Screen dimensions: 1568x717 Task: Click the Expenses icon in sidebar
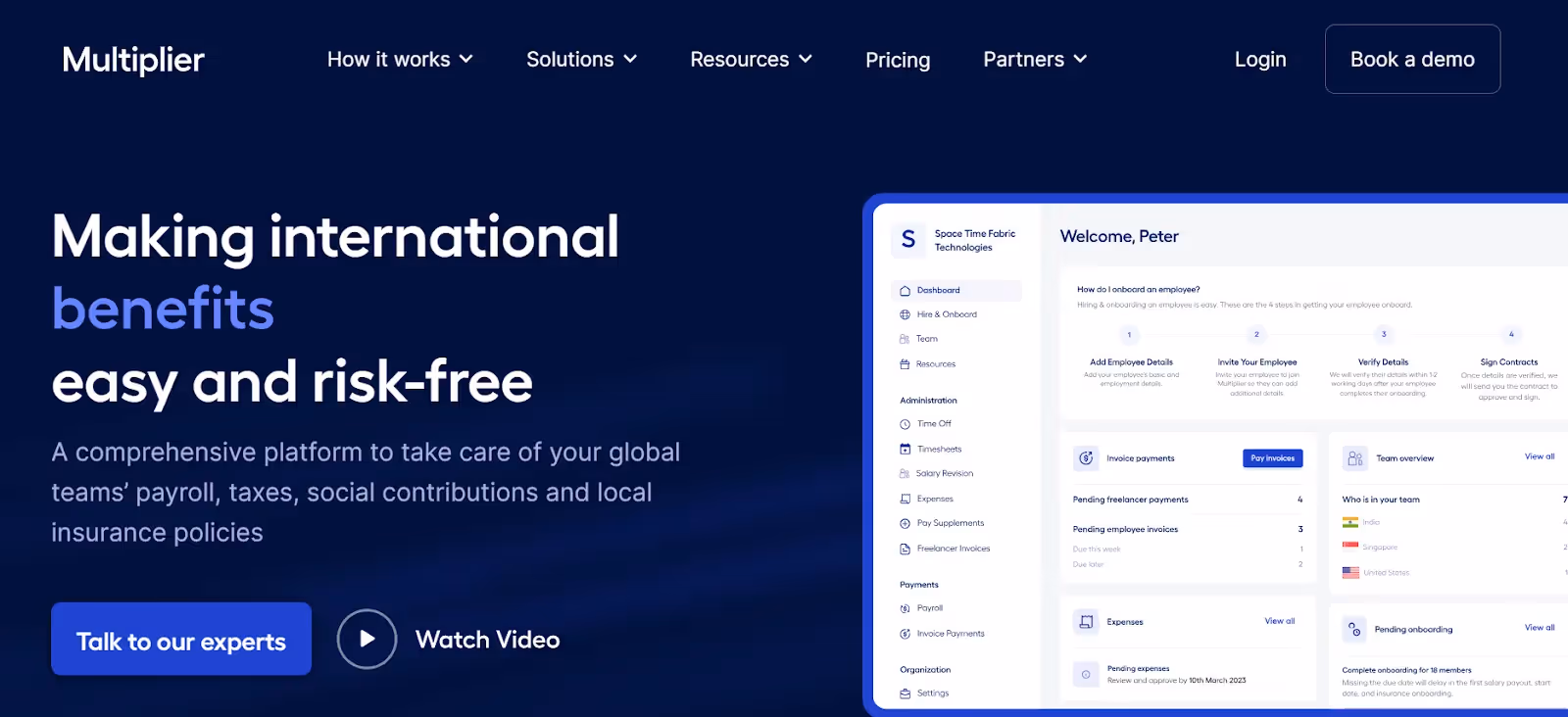[905, 499]
